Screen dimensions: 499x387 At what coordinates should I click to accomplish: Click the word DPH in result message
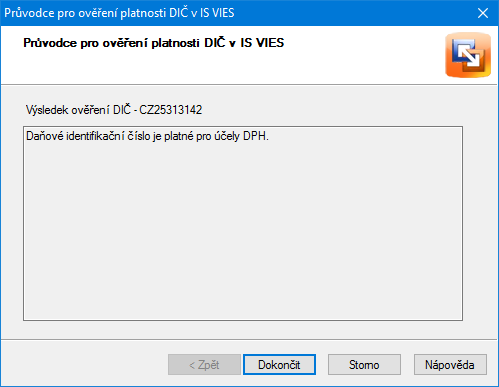256,136
